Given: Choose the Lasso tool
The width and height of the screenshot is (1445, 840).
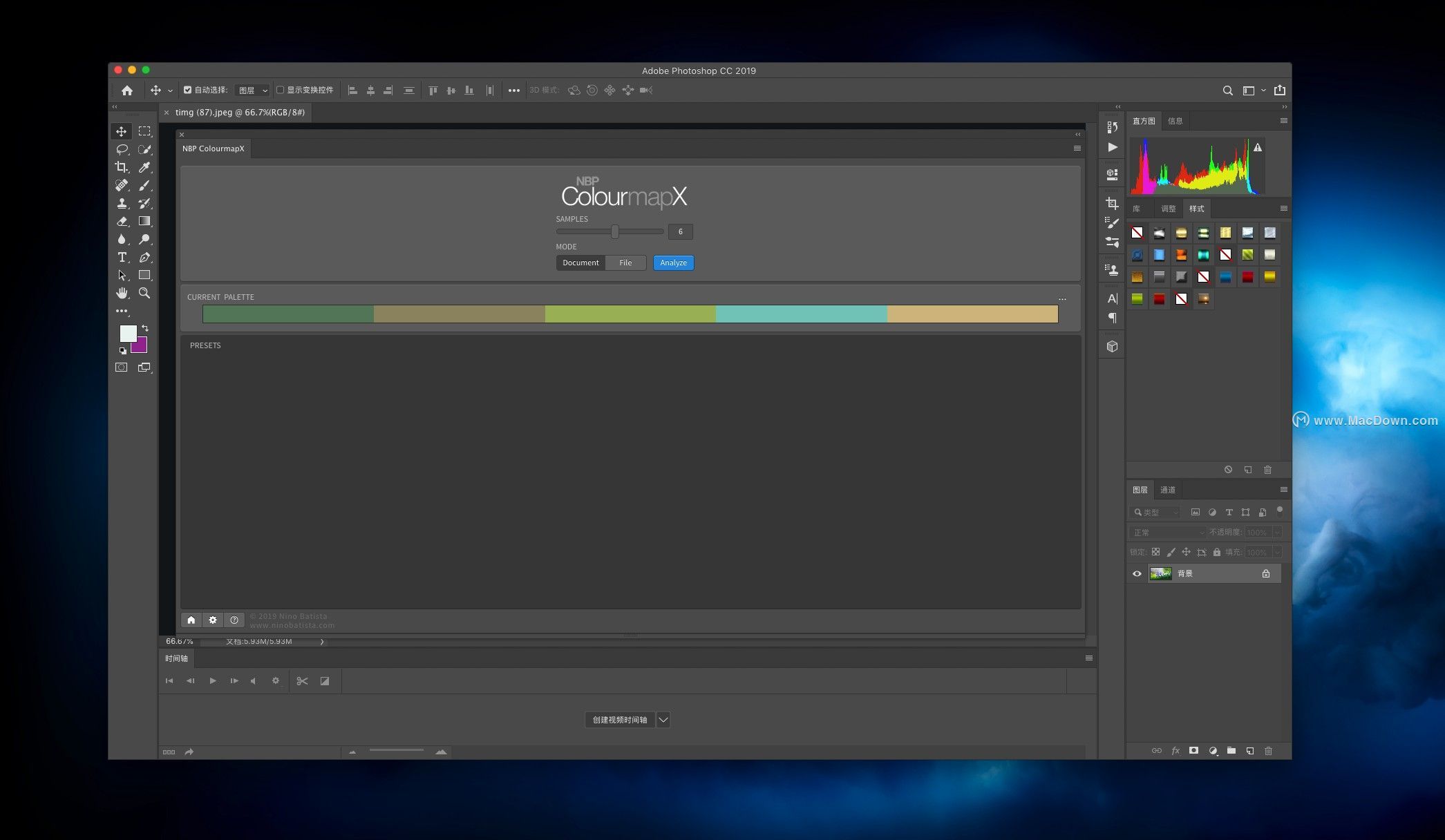Looking at the screenshot, I should point(122,149).
